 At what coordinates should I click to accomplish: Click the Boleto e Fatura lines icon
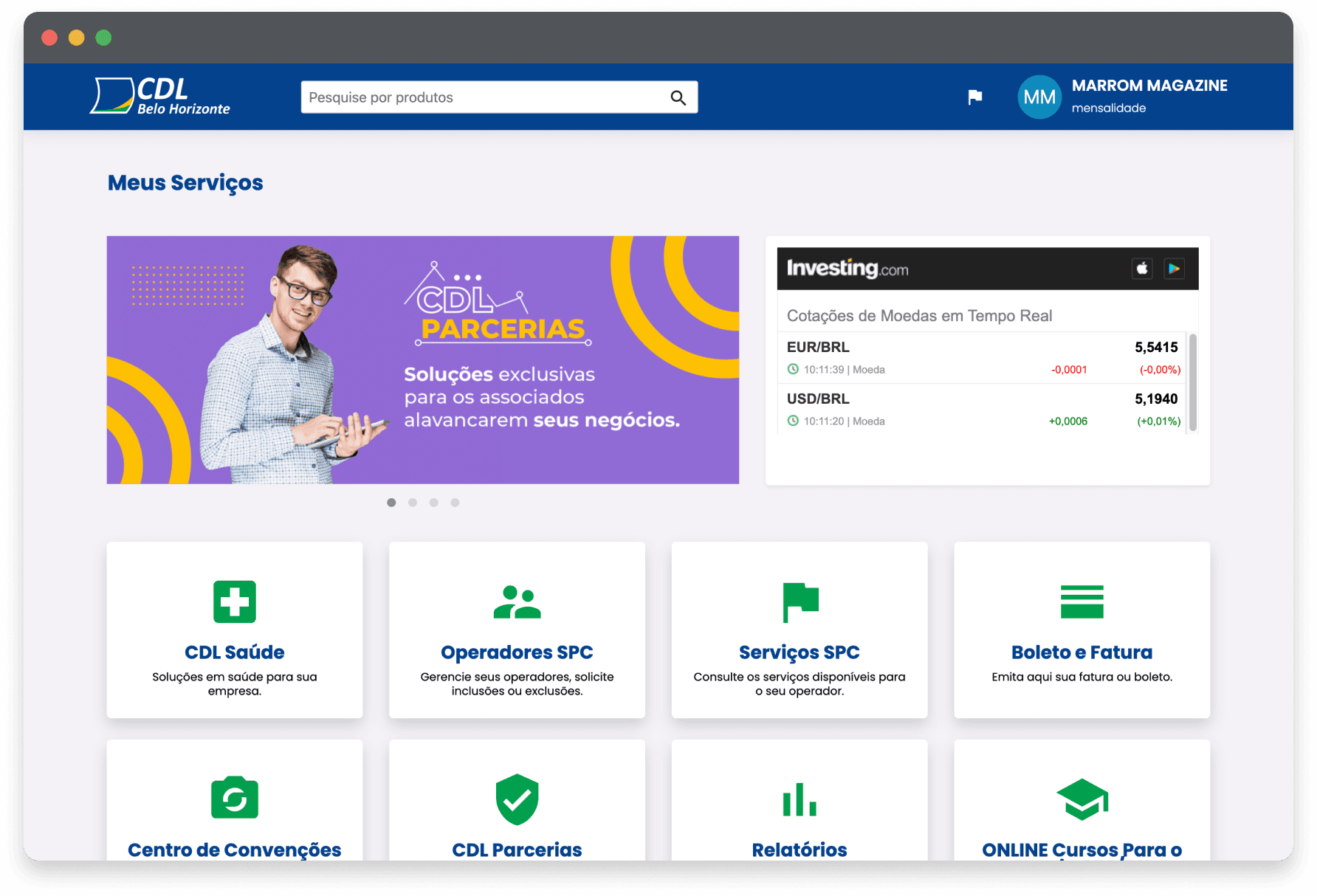click(x=1082, y=602)
